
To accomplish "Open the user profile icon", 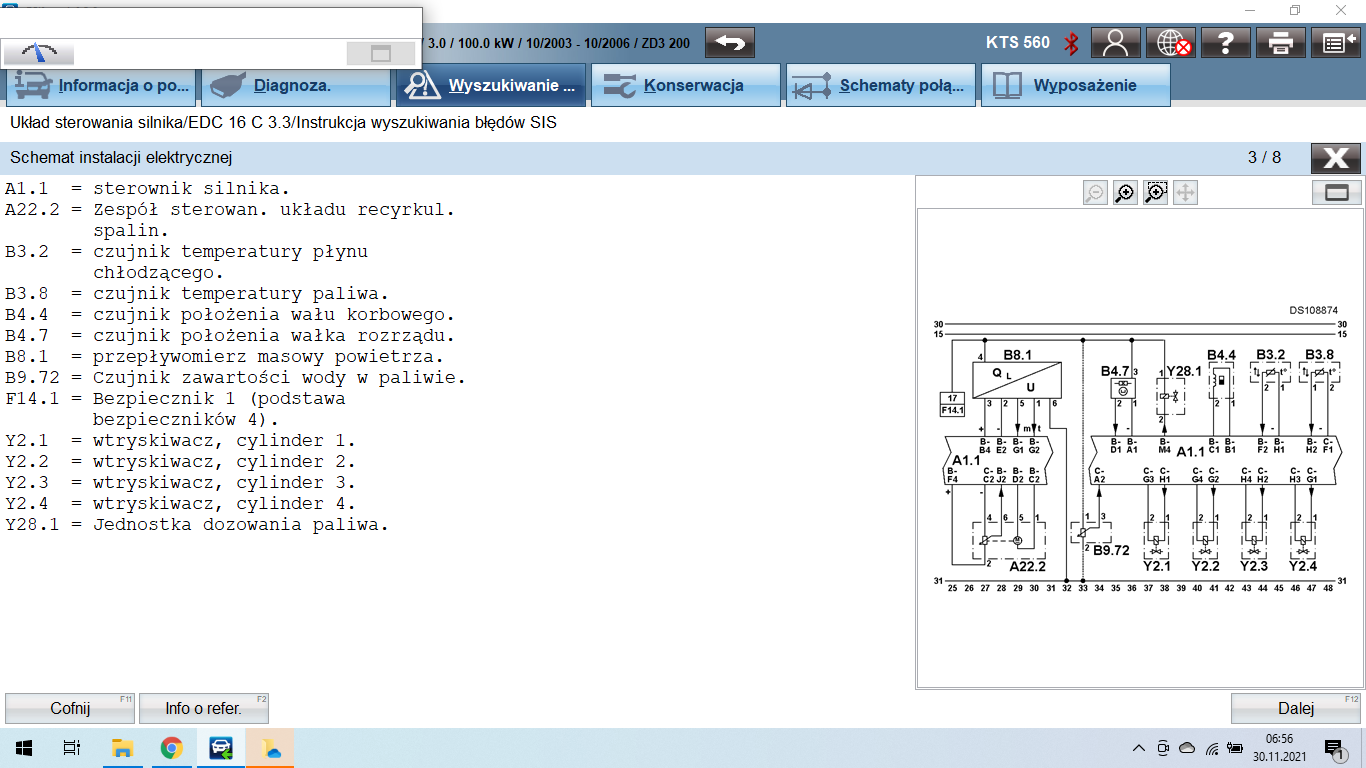I will pyautogui.click(x=1116, y=43).
